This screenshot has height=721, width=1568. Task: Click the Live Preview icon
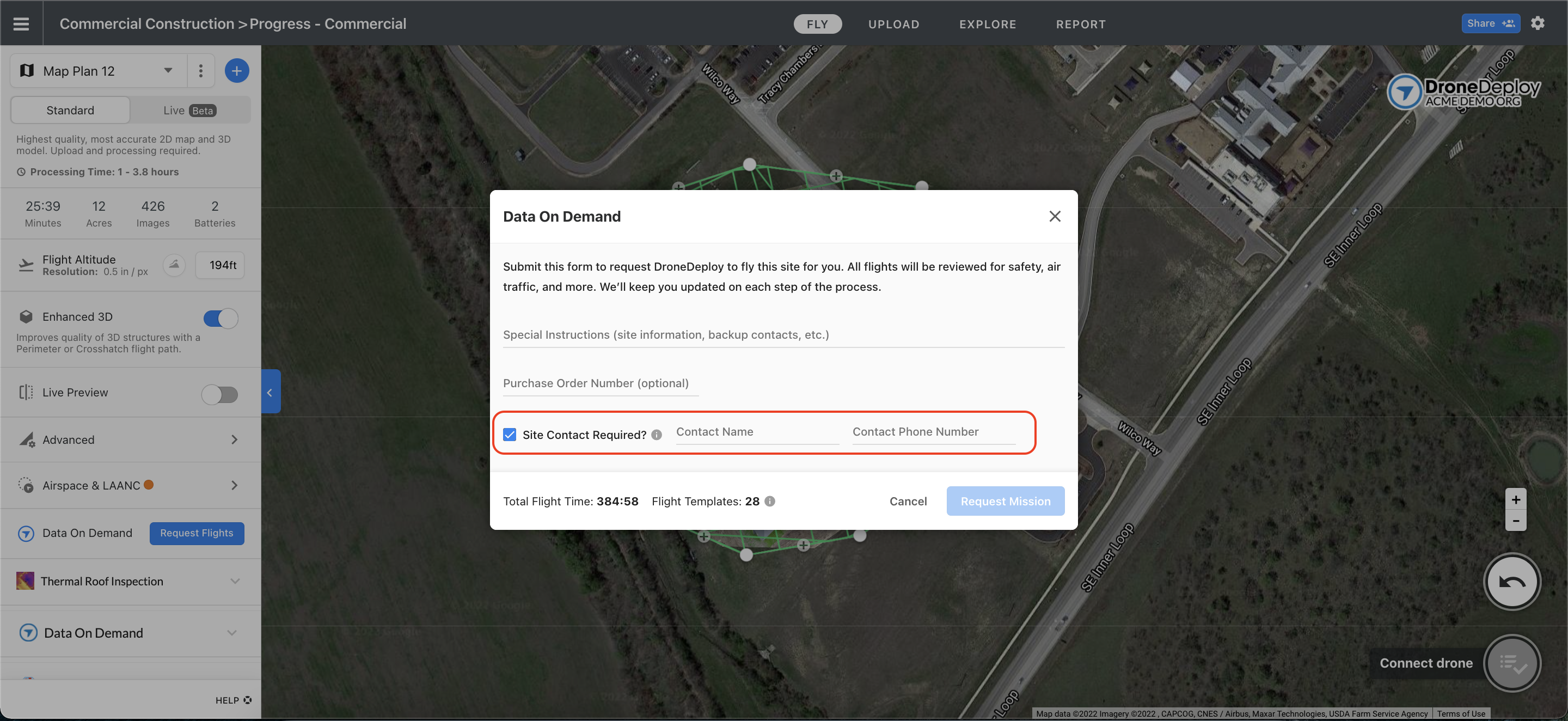pyautogui.click(x=26, y=392)
